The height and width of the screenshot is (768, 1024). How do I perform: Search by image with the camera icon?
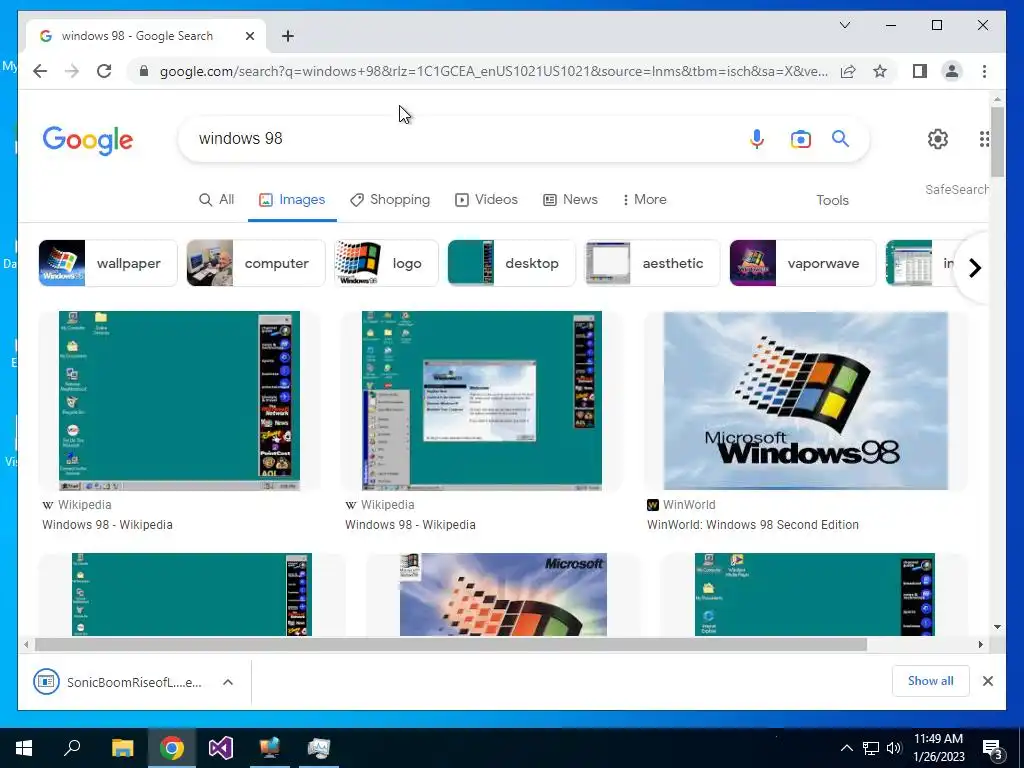[x=801, y=139]
